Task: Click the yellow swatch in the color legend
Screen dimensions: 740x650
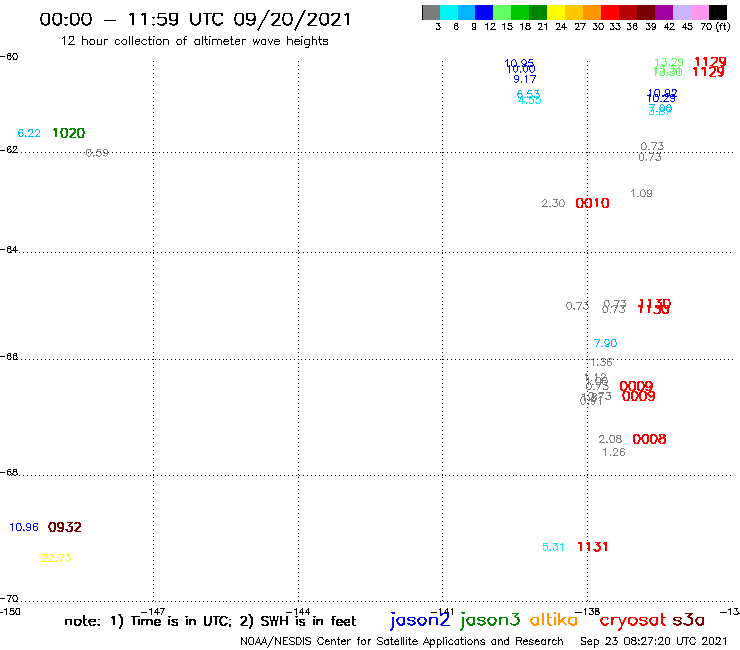Action: tap(556, 12)
